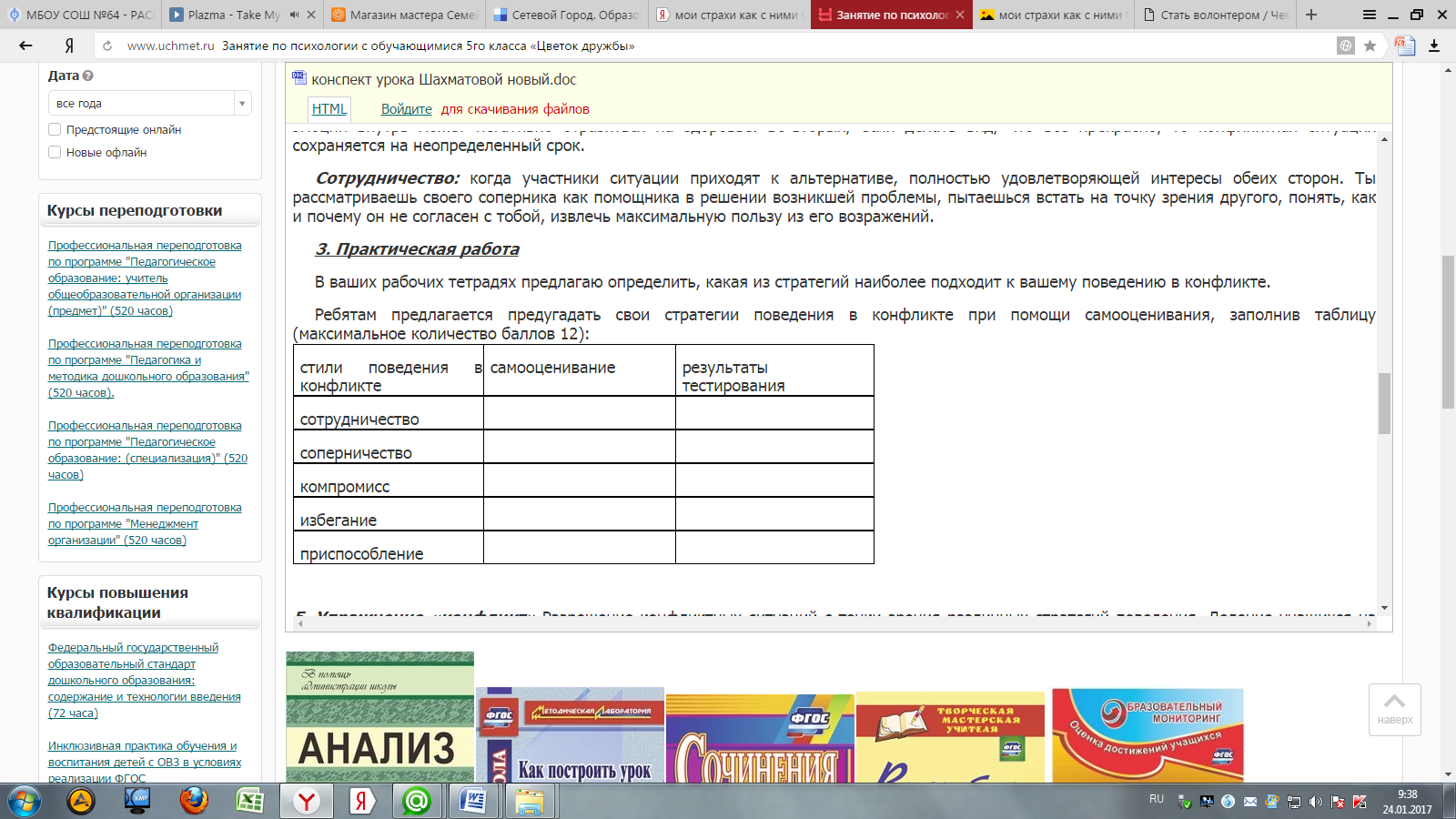Open Microsoft Word from the taskbar
Screen dimensions: 1456x819
473,801
